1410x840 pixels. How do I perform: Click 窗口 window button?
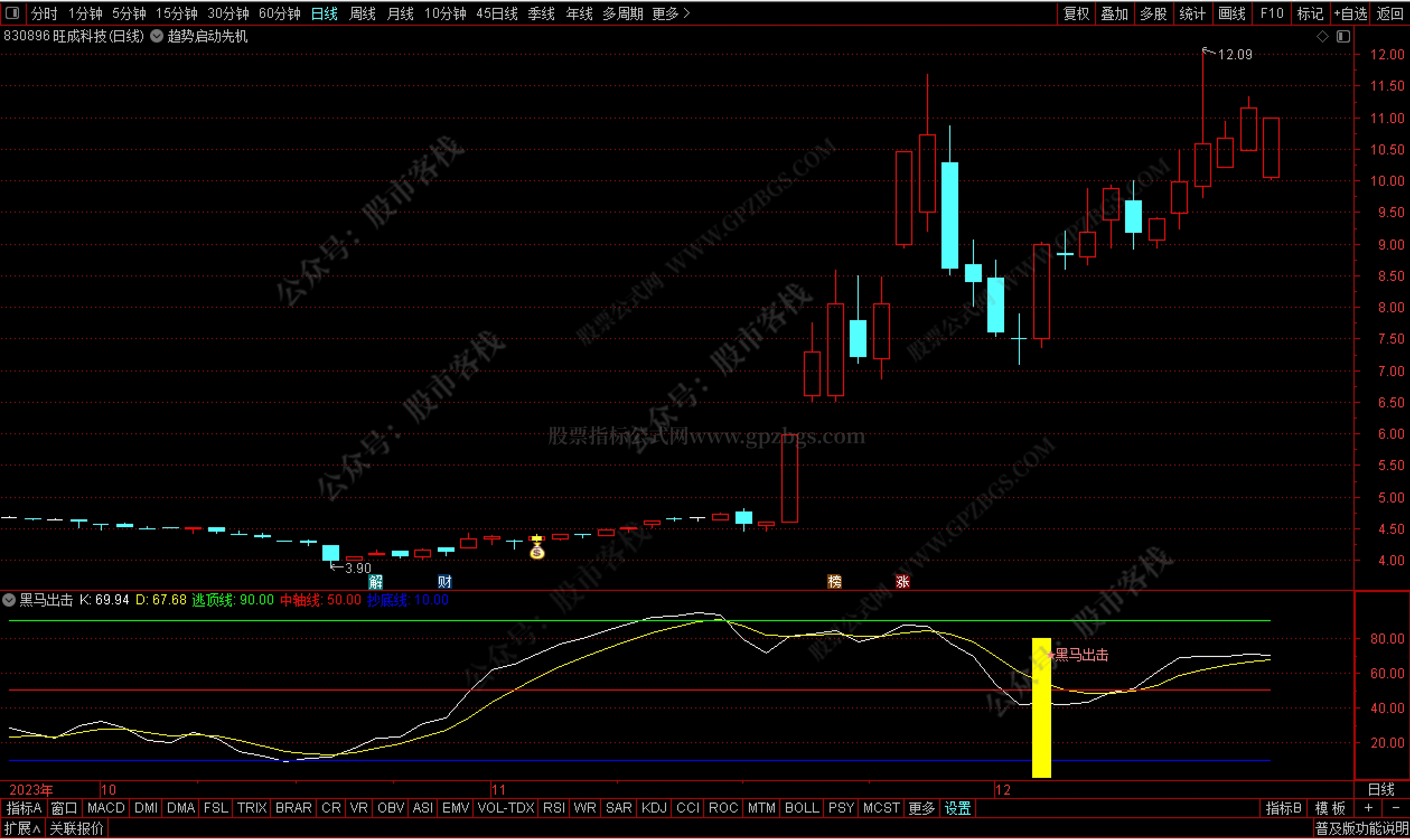[64, 808]
